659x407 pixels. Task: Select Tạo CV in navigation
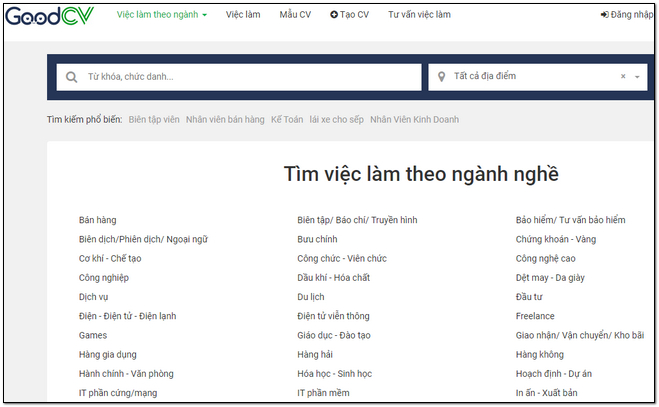tap(349, 15)
